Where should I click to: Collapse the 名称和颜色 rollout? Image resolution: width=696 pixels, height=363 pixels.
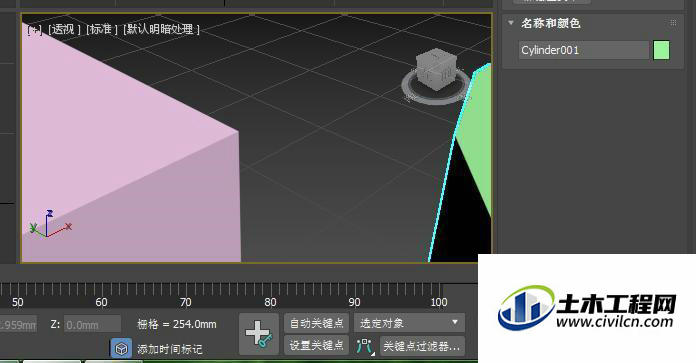[x=511, y=23]
